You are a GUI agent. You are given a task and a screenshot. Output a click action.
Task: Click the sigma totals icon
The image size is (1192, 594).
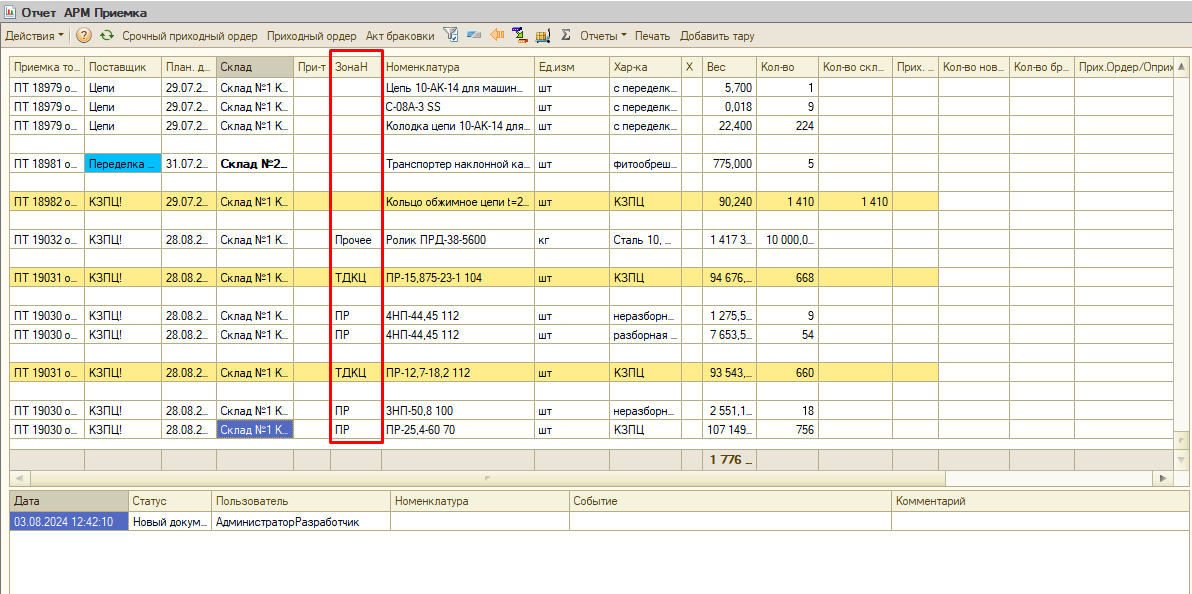(566, 36)
